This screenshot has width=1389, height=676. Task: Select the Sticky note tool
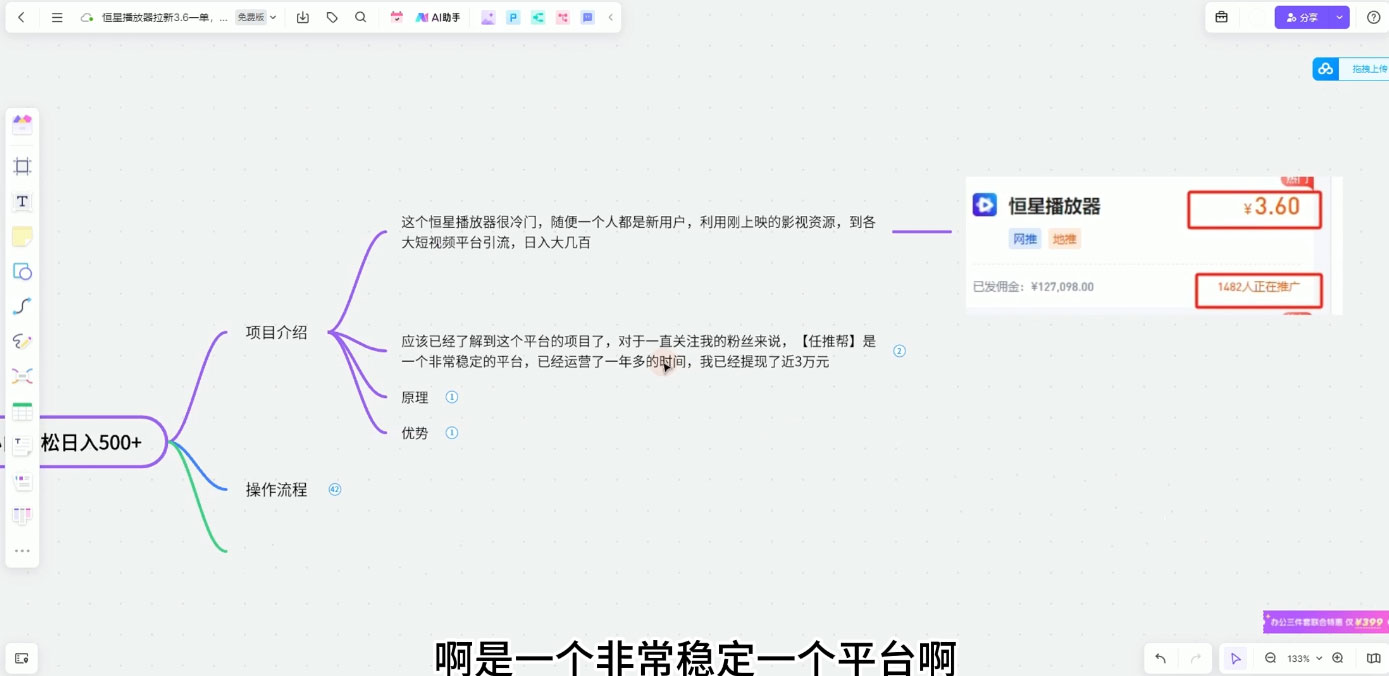tap(22, 236)
